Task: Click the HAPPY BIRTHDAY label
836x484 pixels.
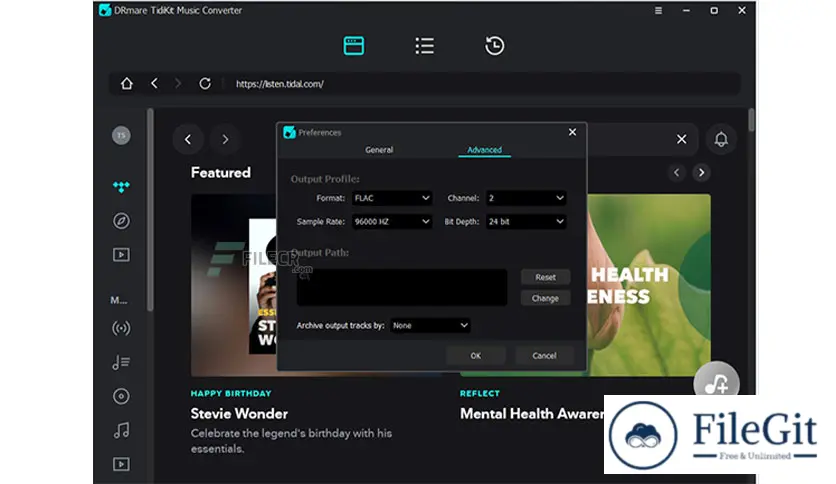Action: click(x=231, y=393)
